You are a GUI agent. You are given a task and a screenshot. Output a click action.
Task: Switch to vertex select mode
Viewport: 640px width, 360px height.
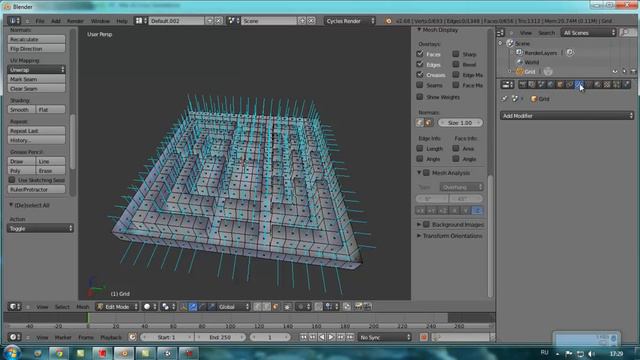[x=257, y=307]
